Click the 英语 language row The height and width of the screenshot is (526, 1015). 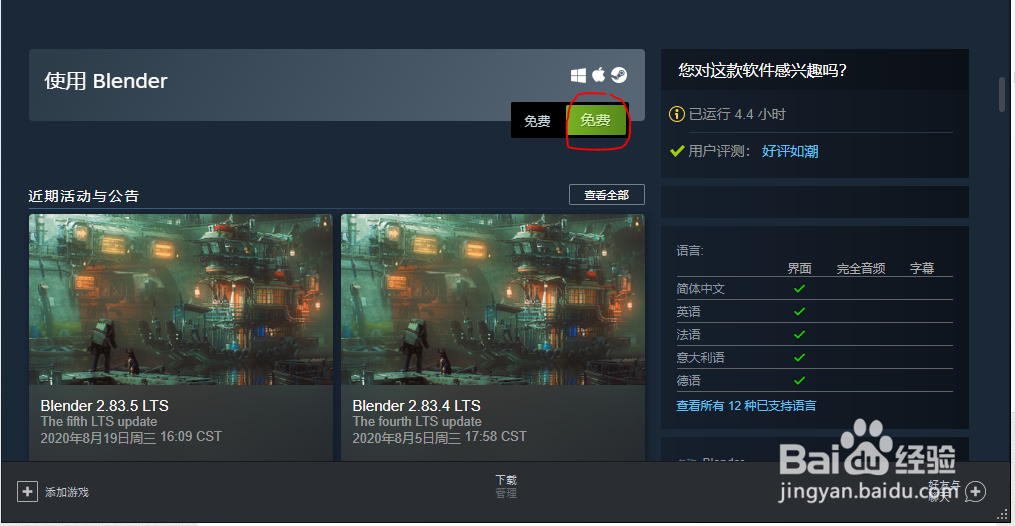(x=814, y=311)
